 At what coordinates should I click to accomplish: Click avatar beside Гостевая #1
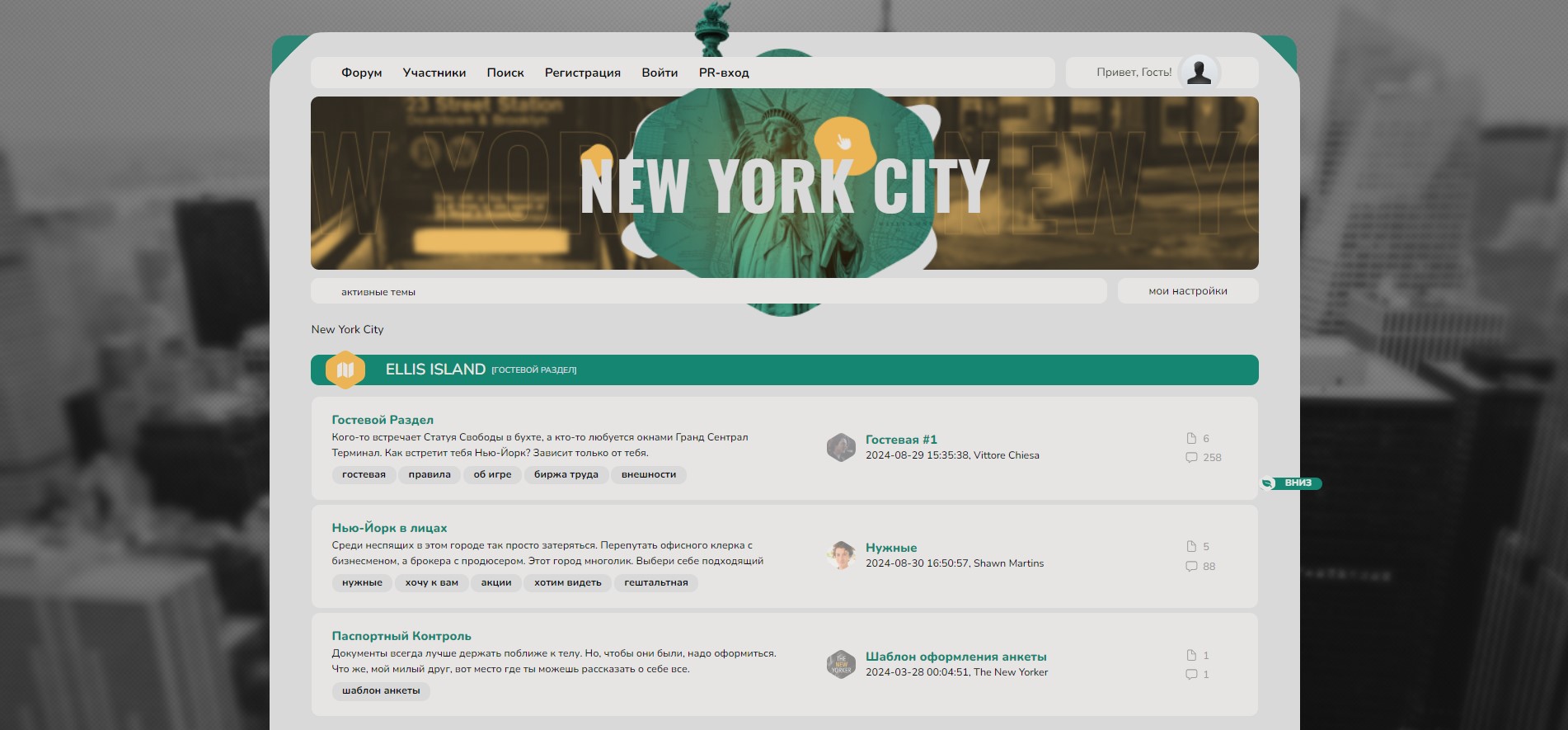(841, 447)
